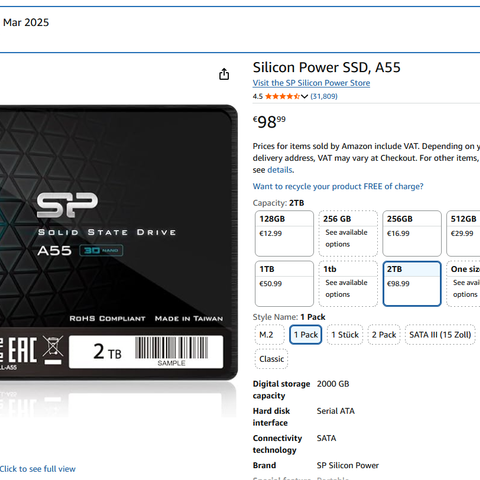Click the SSD product image

118,242
